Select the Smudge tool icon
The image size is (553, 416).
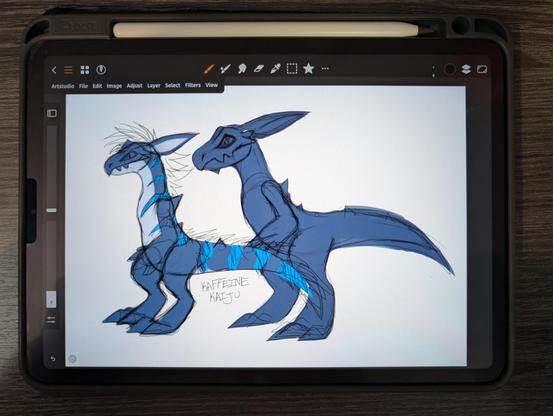pos(242,69)
